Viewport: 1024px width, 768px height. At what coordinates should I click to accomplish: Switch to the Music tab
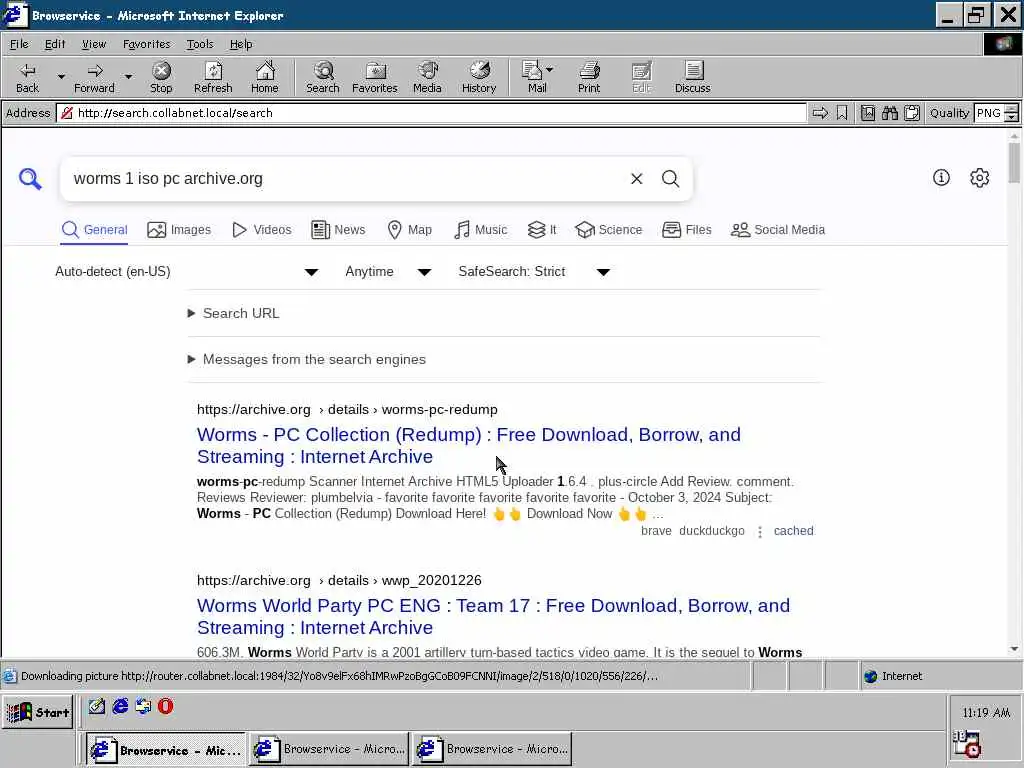(480, 230)
